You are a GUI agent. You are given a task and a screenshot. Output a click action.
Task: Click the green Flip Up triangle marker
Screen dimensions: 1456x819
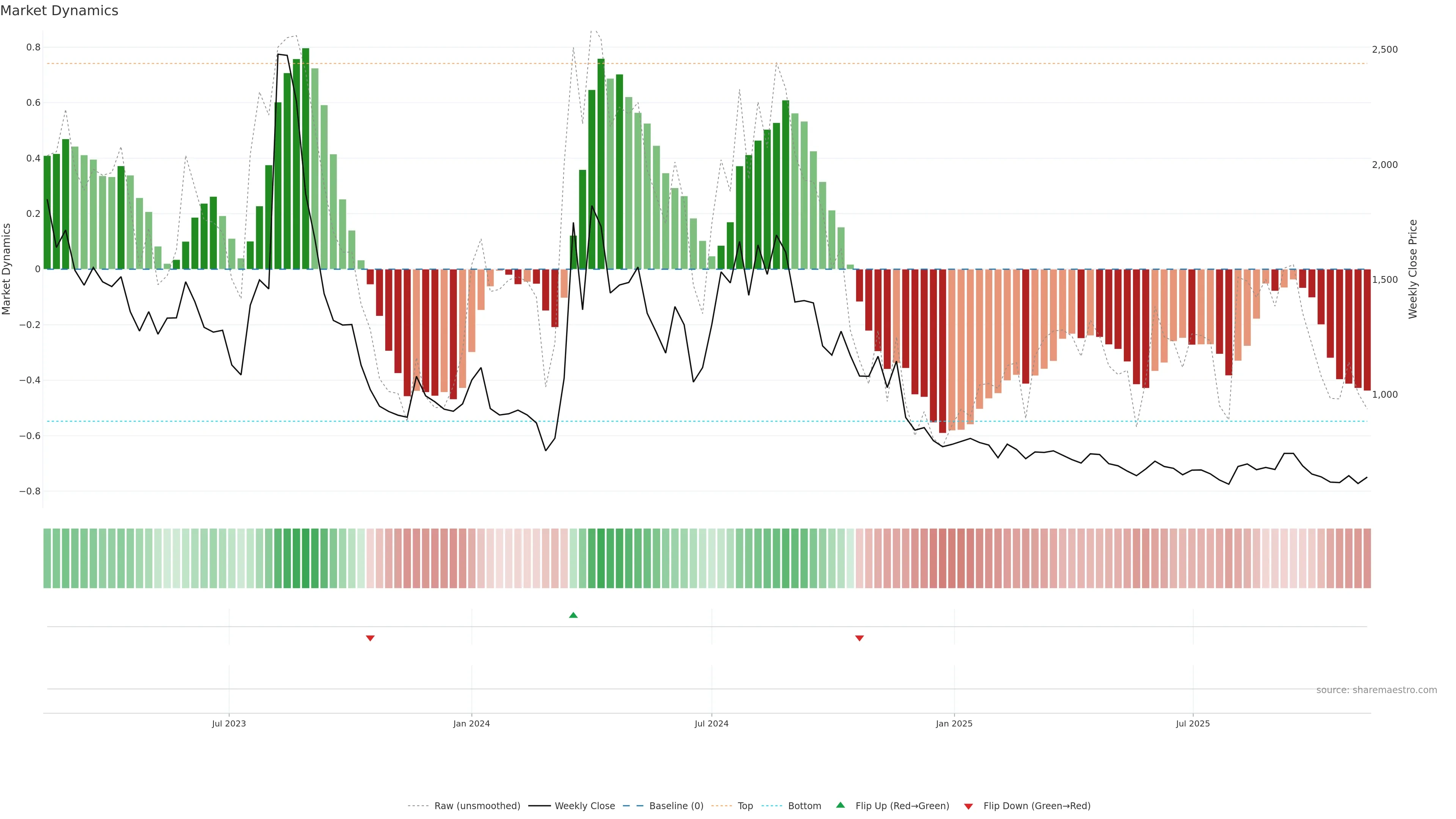tap(573, 615)
